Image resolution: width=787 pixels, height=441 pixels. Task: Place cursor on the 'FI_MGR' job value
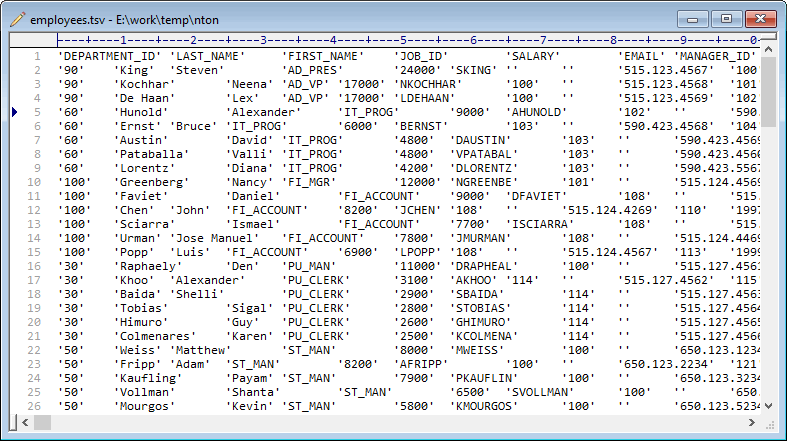tap(309, 183)
